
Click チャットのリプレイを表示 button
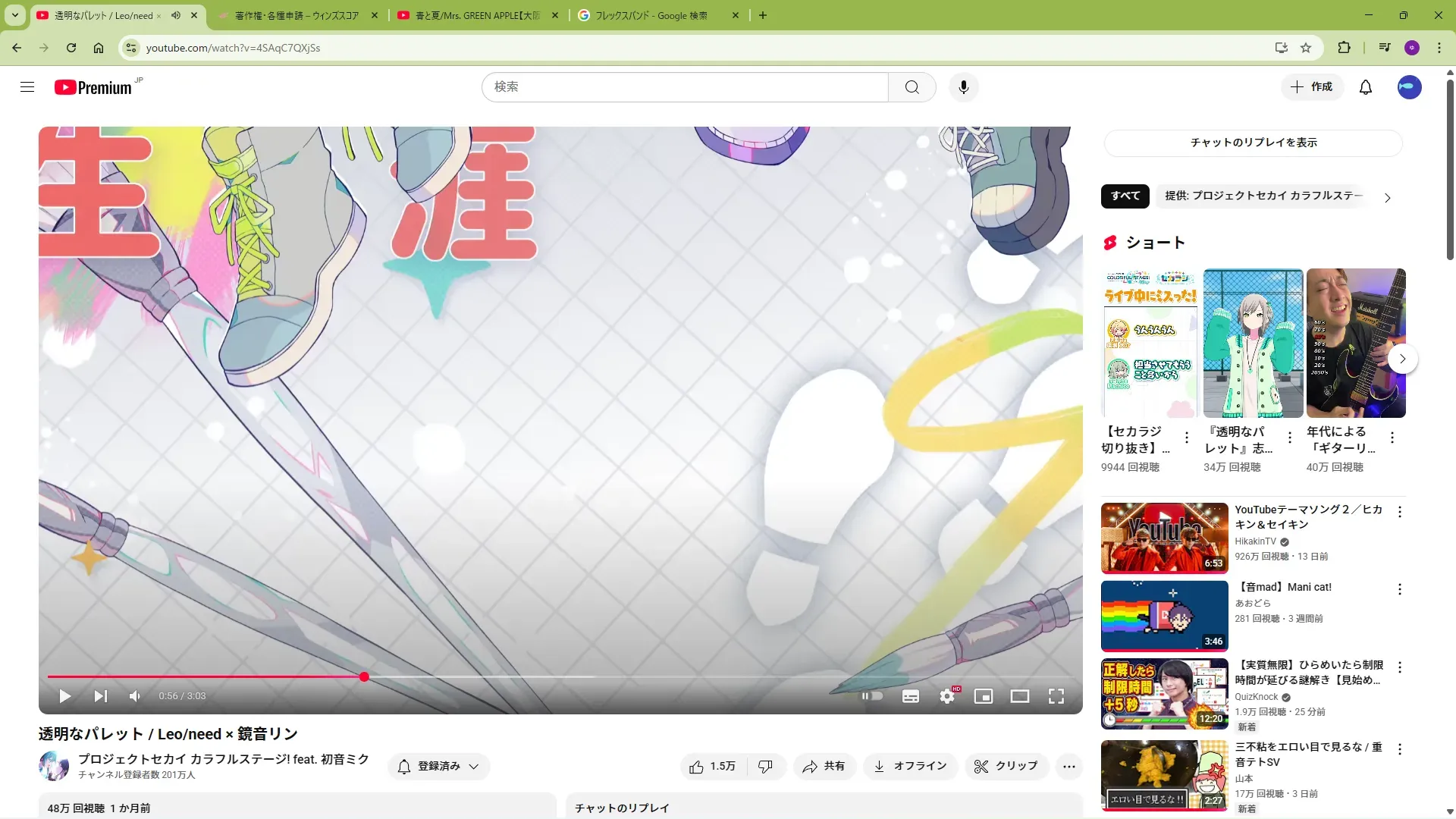point(1253,143)
